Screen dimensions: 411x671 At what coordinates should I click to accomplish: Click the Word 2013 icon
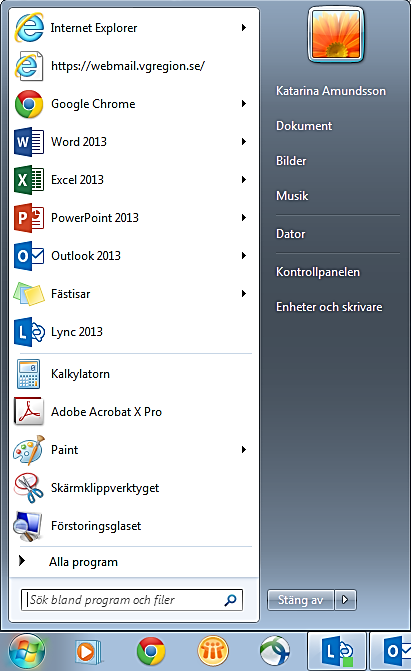coord(29,142)
